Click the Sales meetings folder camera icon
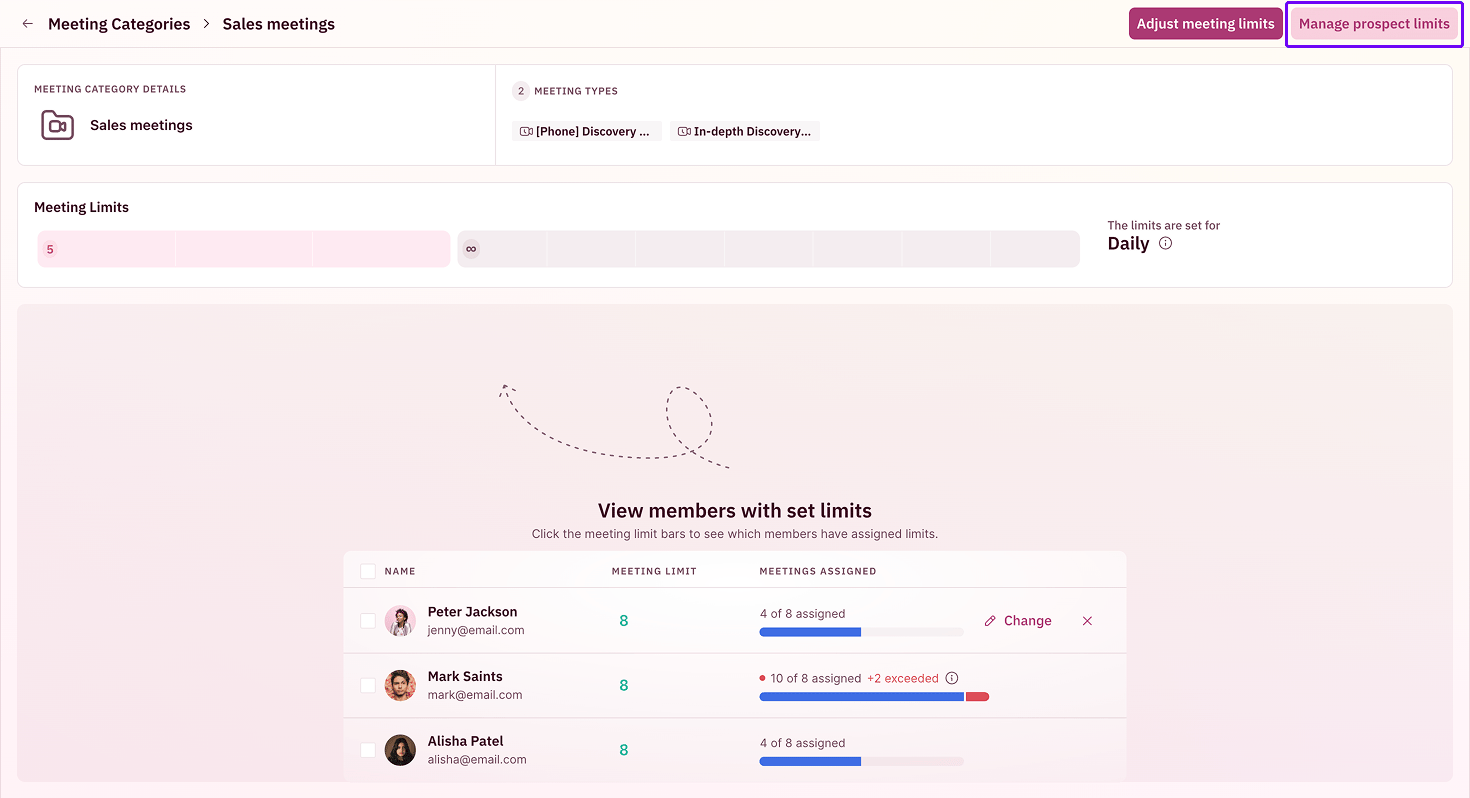This screenshot has height=798, width=1470. [57, 125]
